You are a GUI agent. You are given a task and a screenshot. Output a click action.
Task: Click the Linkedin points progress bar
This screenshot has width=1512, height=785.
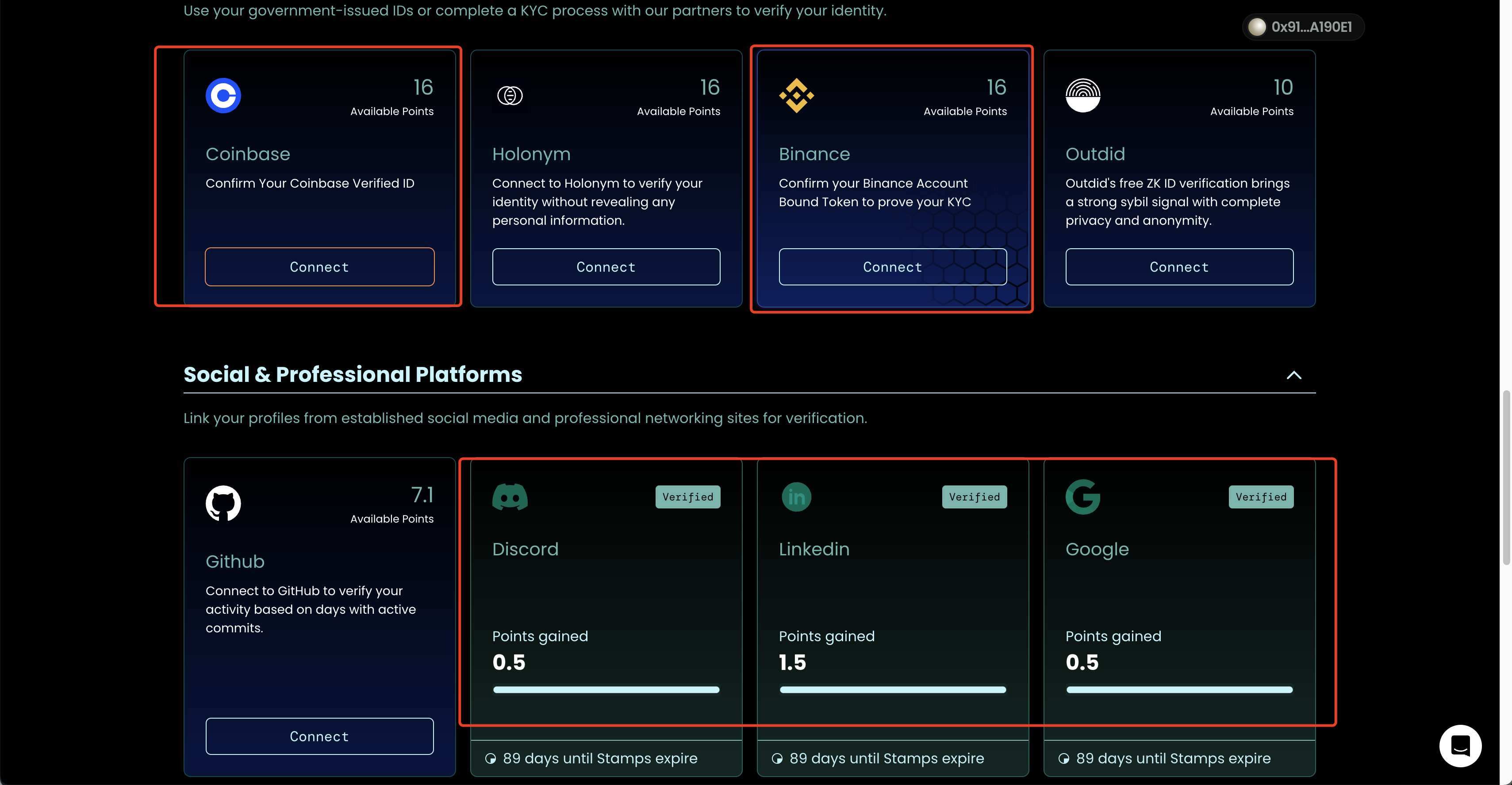point(892,690)
